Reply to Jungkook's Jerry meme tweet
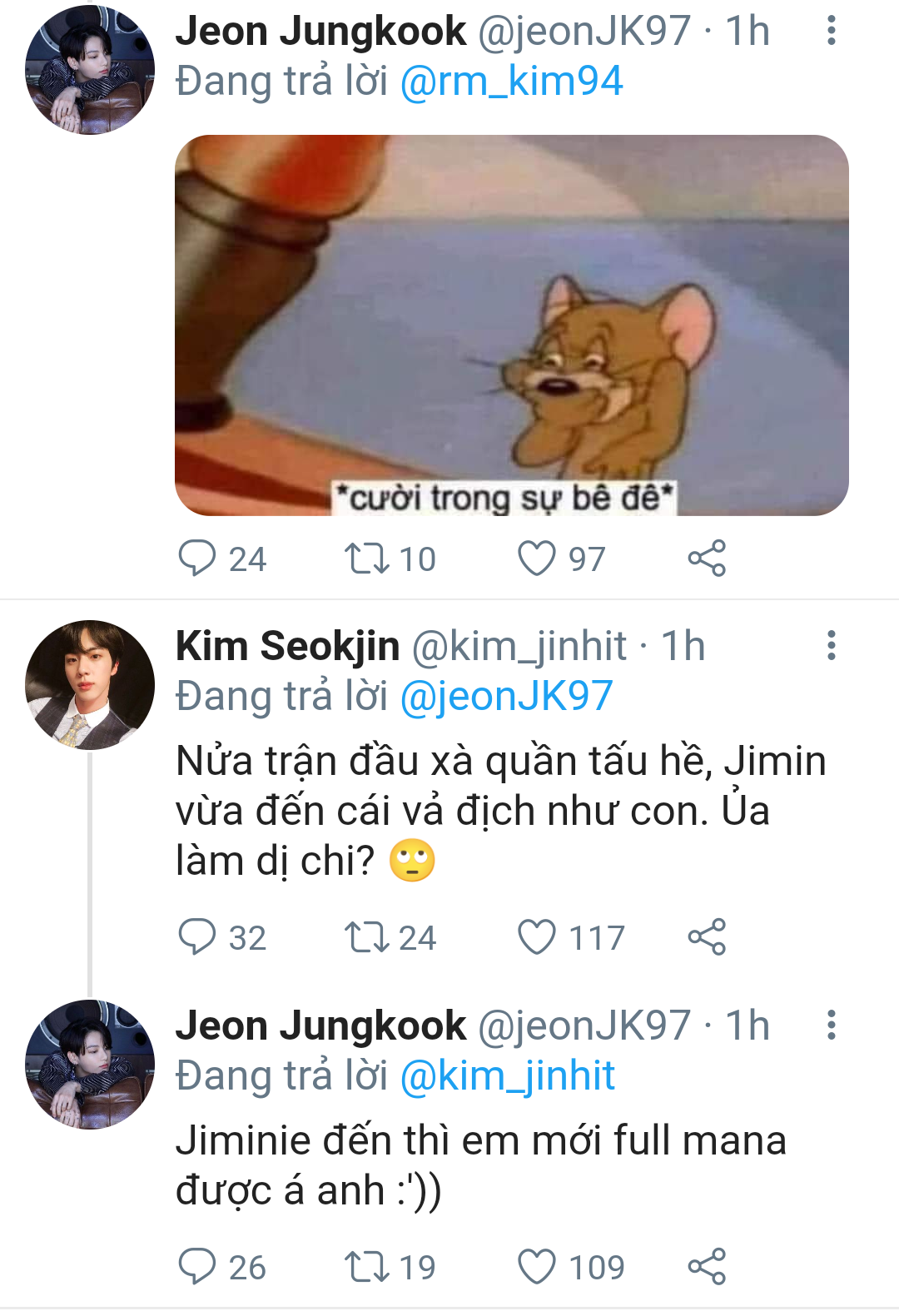This screenshot has height=1316, width=899. pos(197,558)
